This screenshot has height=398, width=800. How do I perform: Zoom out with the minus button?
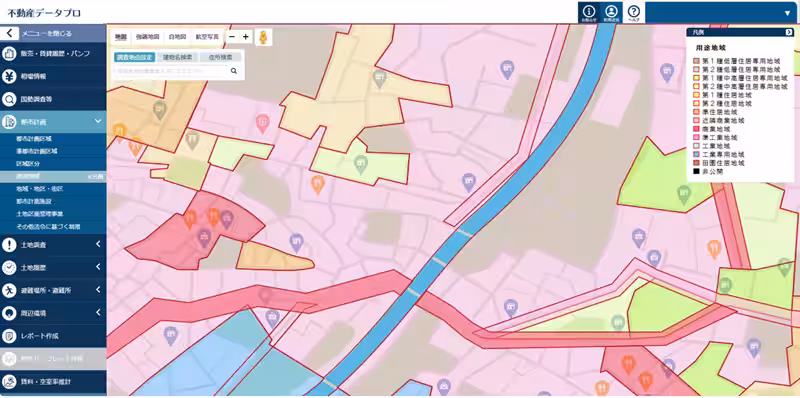click(x=232, y=37)
